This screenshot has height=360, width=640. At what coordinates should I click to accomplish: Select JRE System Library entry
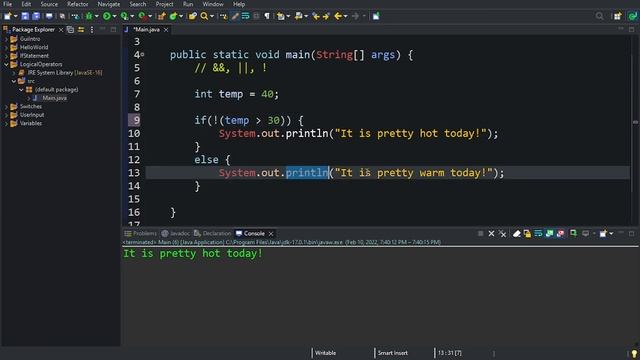click(x=64, y=73)
